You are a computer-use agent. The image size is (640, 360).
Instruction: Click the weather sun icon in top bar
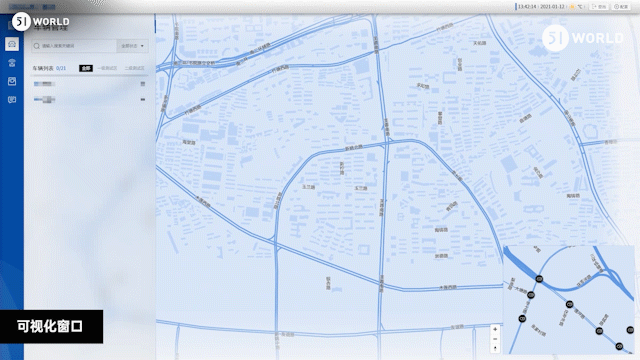click(572, 7)
